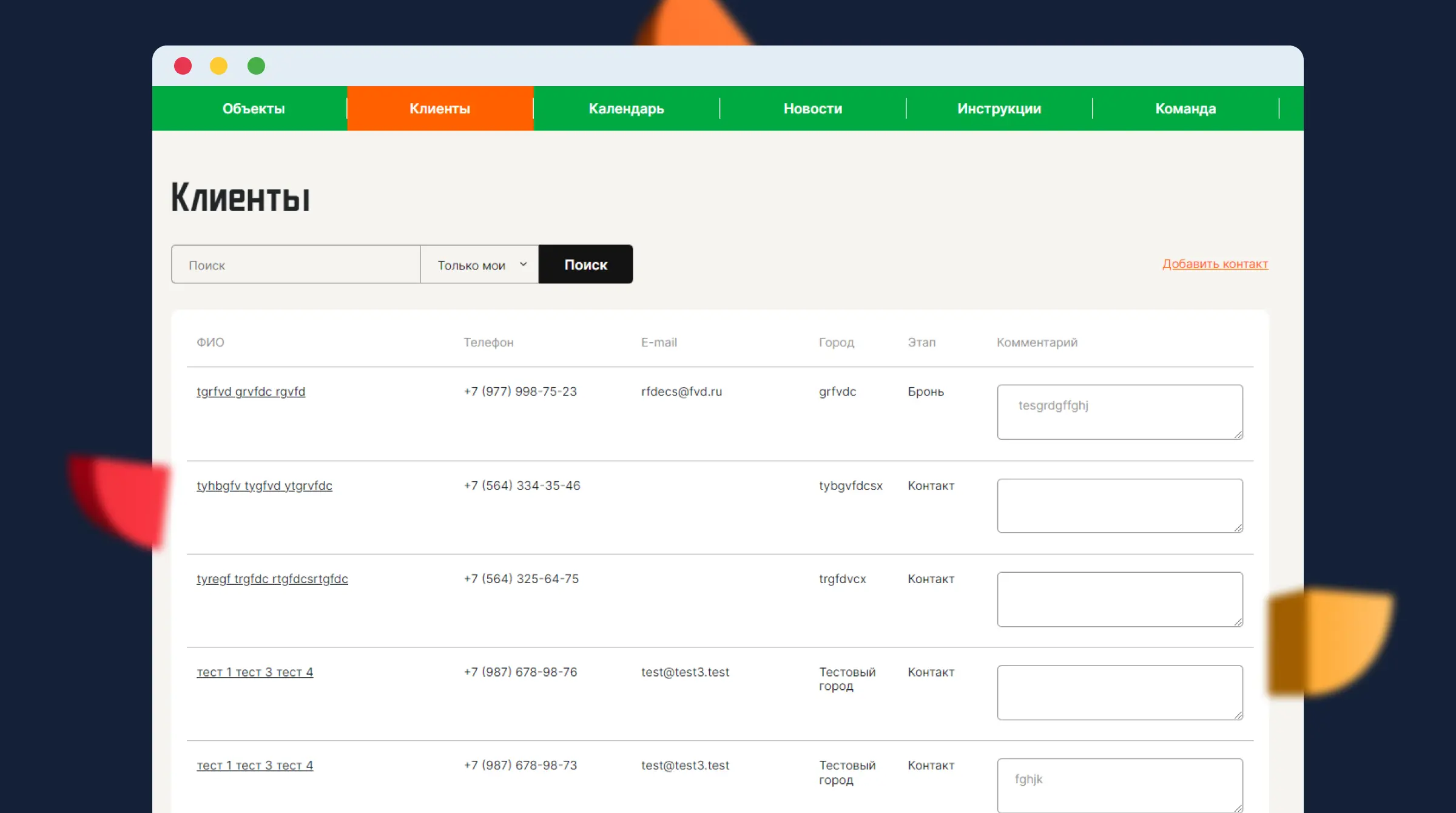Viewport: 1456px width, 813px height.
Task: Open client tyregf trgfdc rtgfdcsrtgfdc
Action: (272, 579)
